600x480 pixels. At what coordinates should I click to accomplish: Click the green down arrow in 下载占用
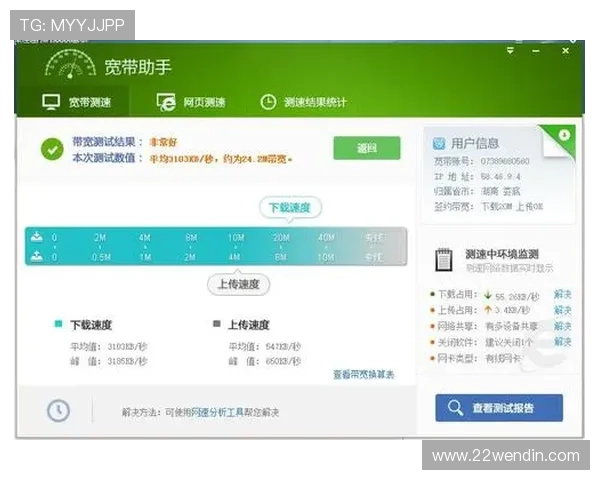click(x=488, y=295)
